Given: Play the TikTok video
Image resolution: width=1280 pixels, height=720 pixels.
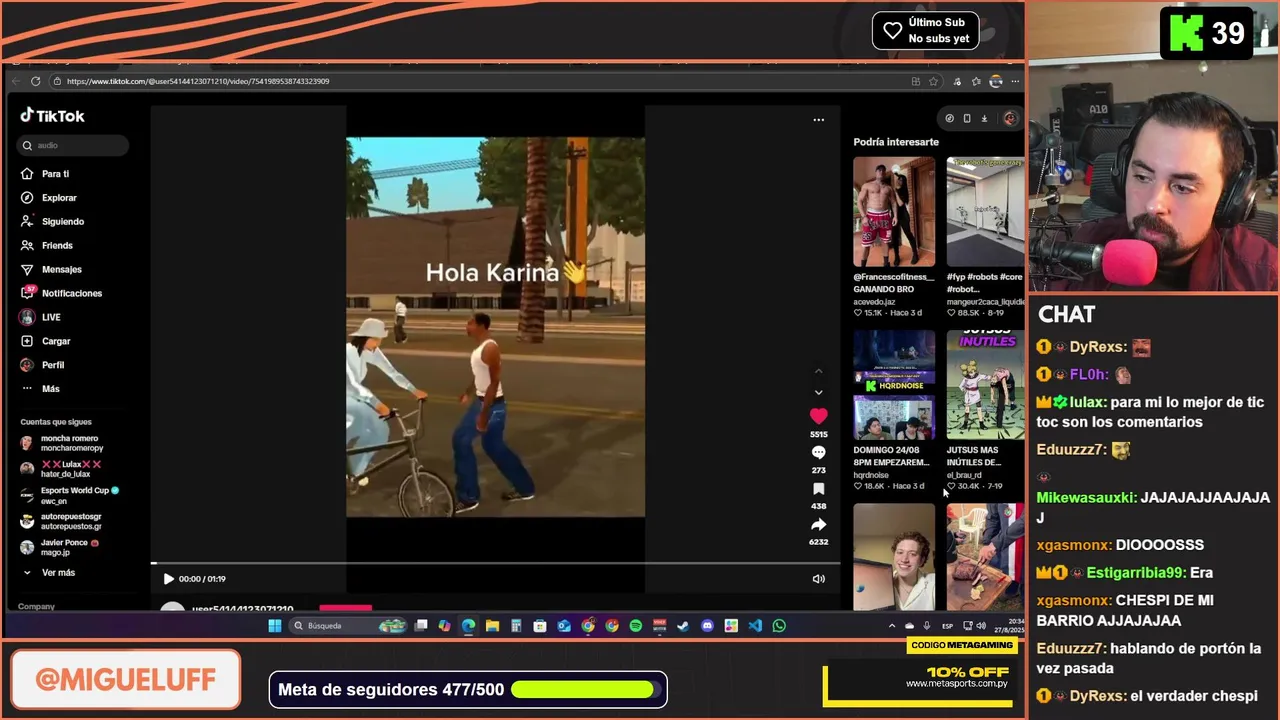Looking at the screenshot, I should click(x=168, y=579).
